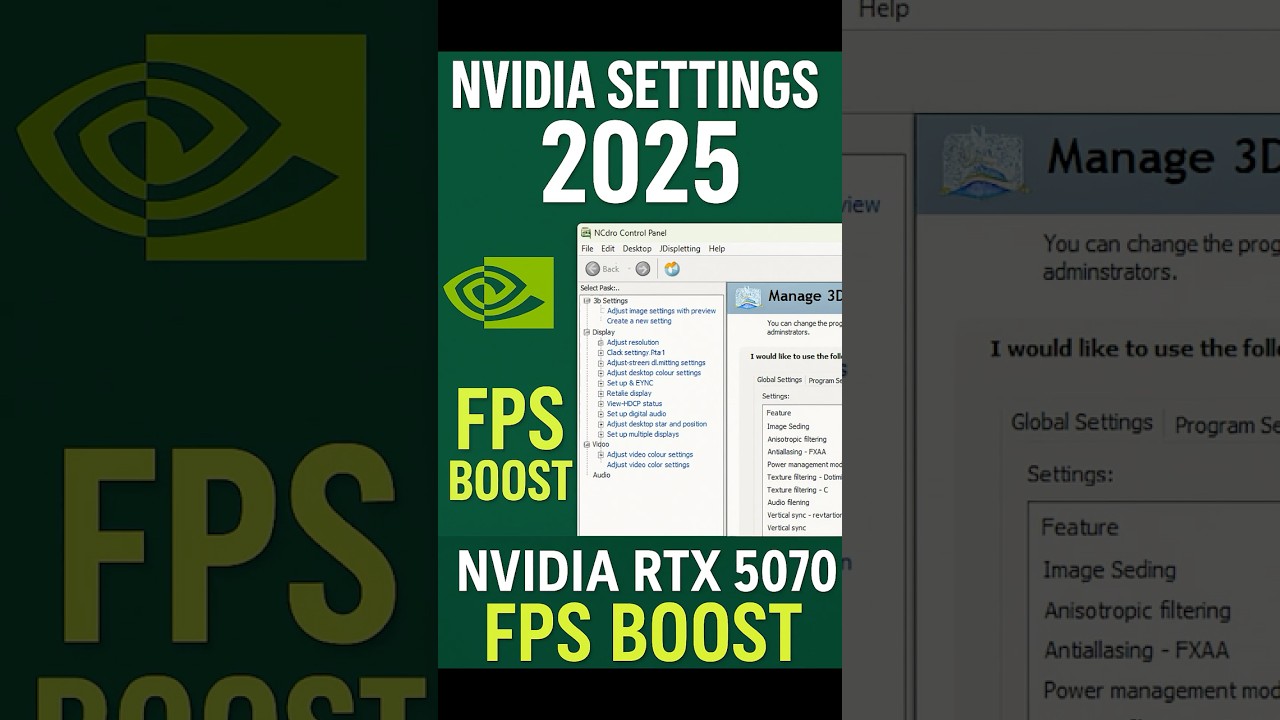Select the Audio tree item
Viewport: 1280px width, 720px height.
coord(601,475)
